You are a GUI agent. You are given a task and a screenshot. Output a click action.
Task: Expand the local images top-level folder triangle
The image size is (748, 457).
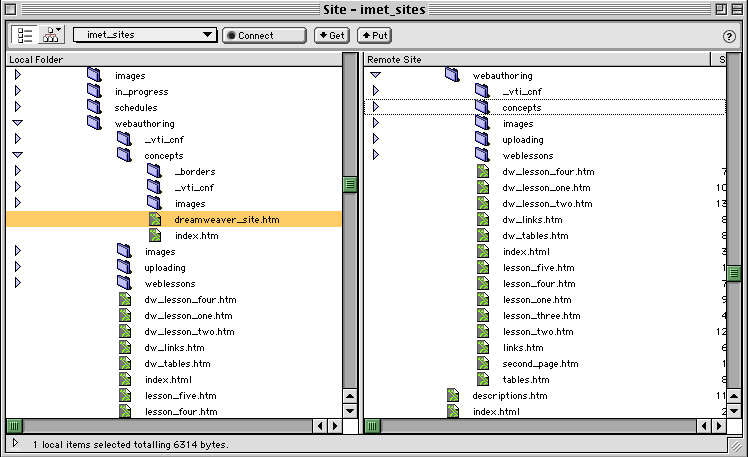point(18,75)
